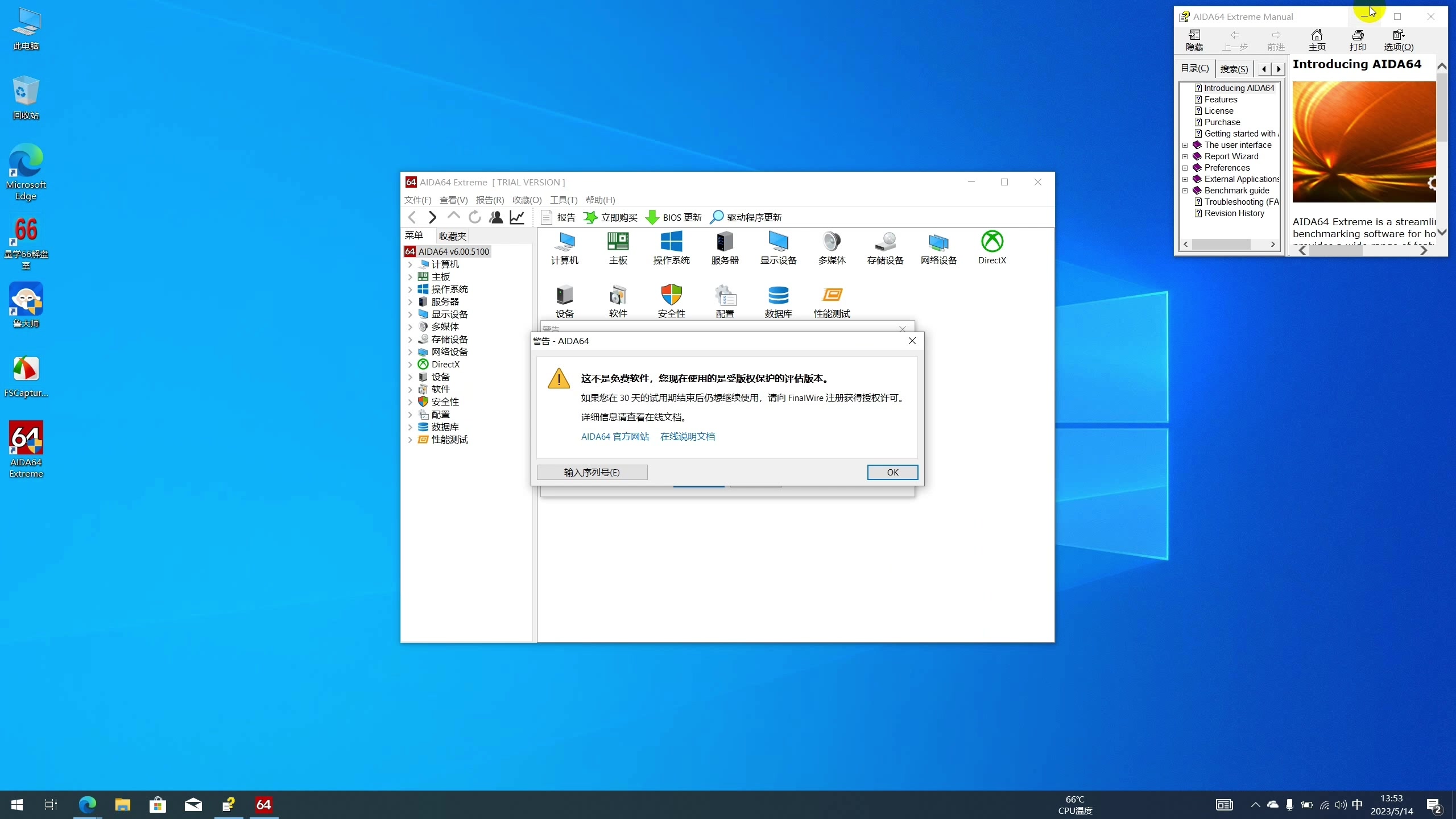Screen dimensions: 1456x819
Task: Open the 在线说明文档 link
Action: (x=688, y=436)
